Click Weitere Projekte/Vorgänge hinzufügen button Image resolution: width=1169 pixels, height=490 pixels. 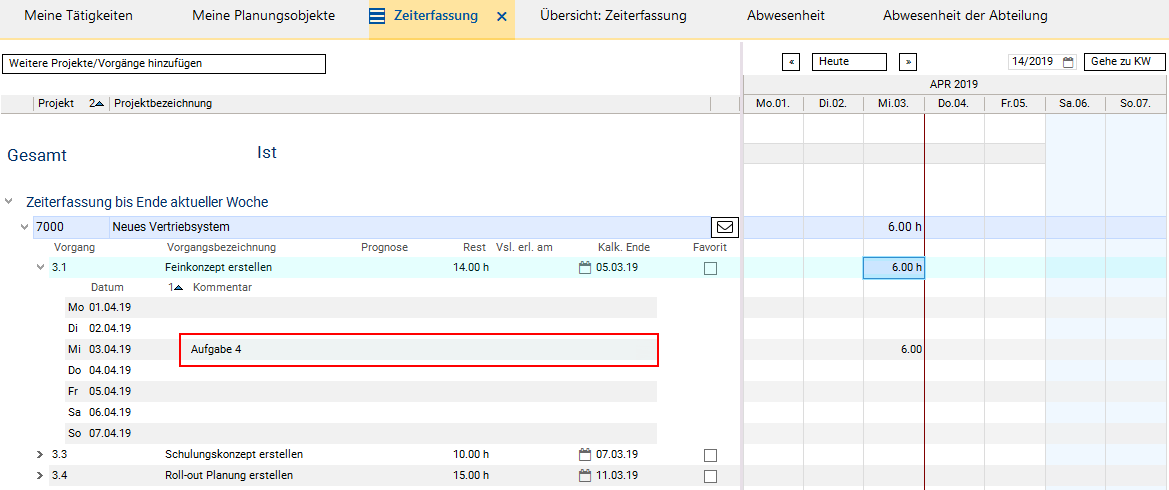(164, 63)
